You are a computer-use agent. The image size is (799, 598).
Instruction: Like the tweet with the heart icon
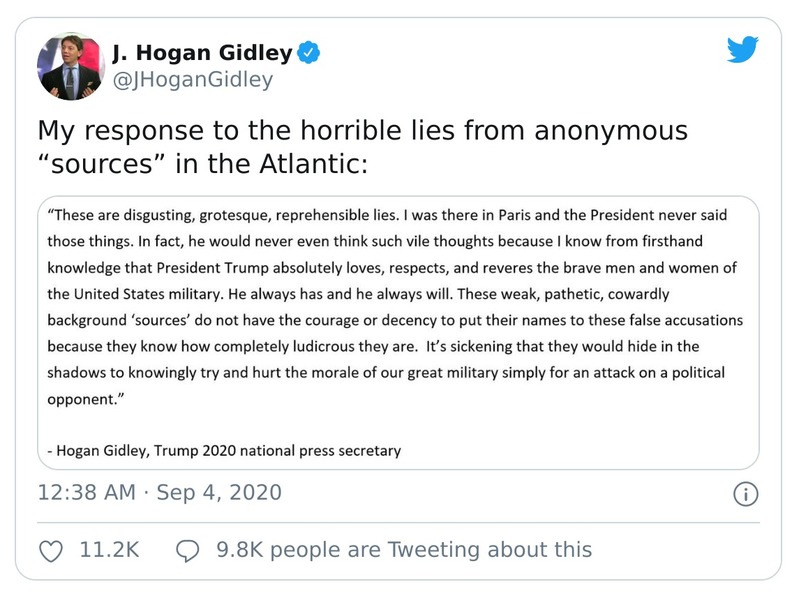(51, 550)
